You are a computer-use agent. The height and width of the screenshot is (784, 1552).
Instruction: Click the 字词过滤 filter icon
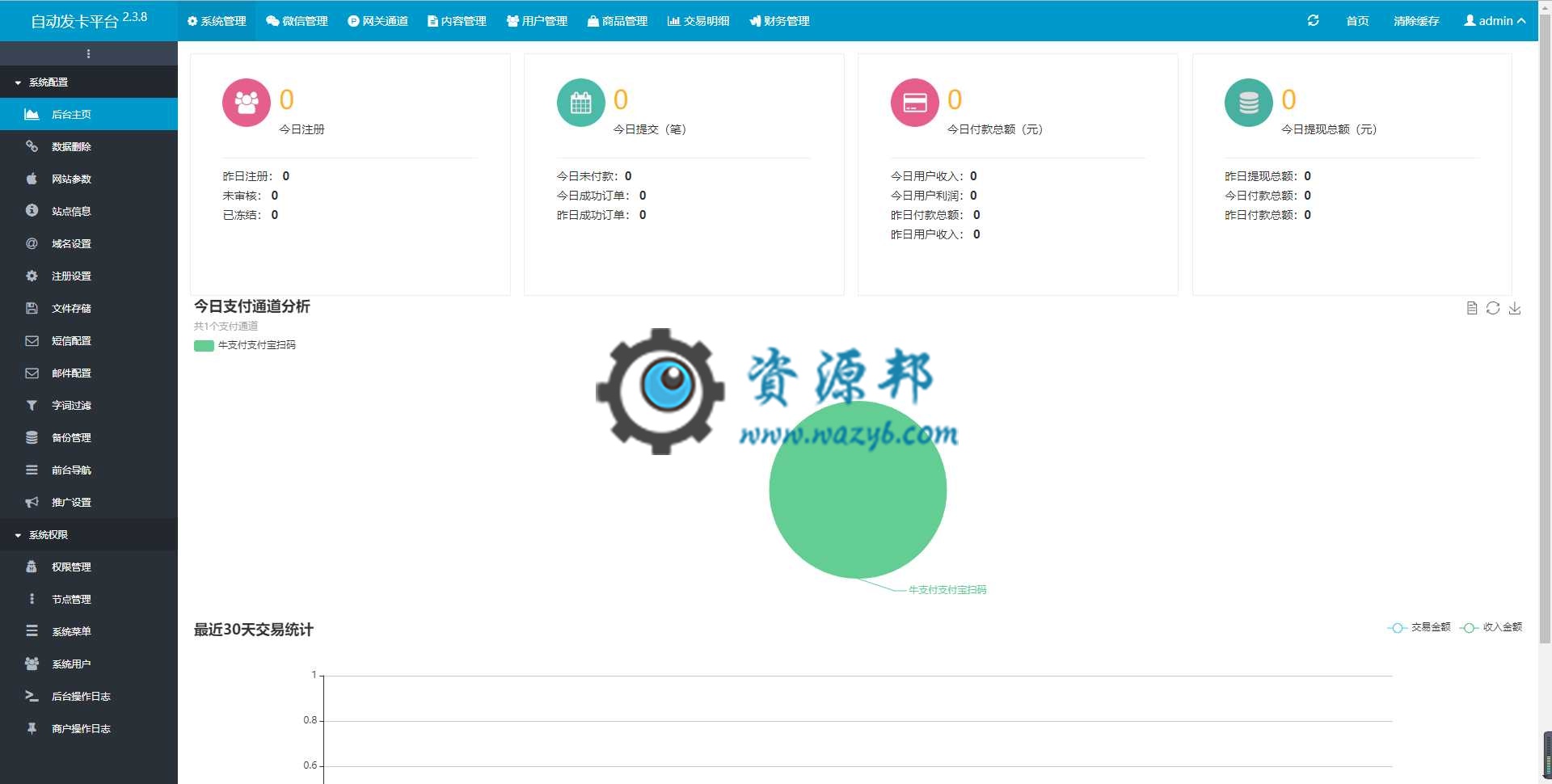point(32,405)
